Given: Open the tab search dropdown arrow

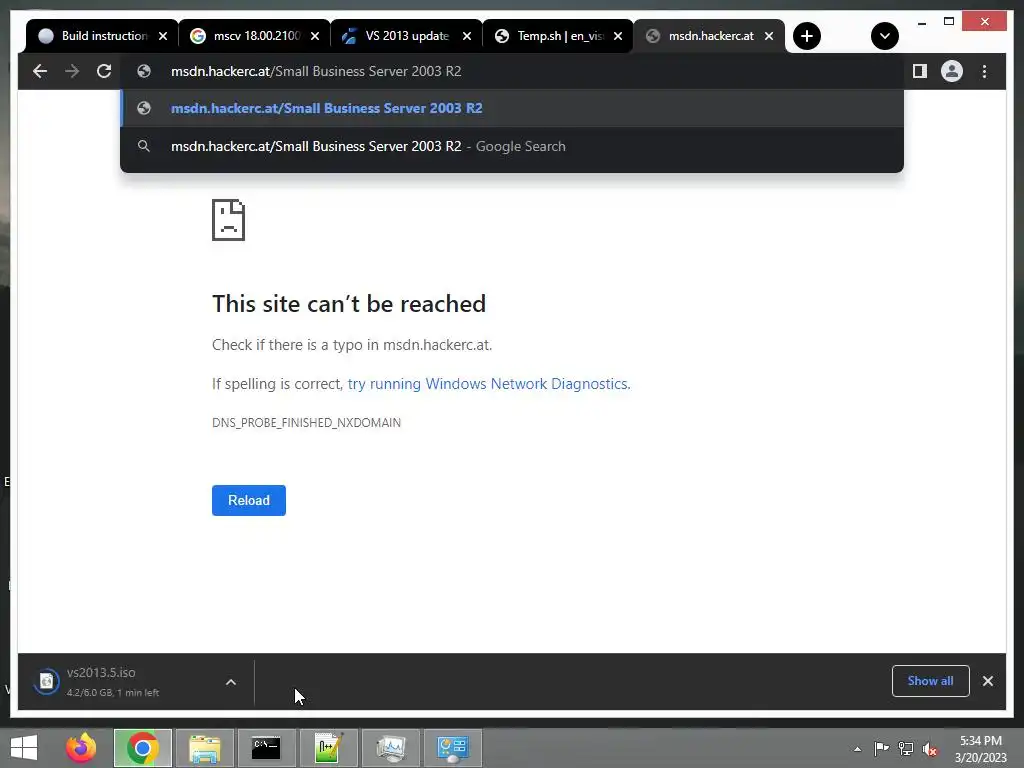Looking at the screenshot, I should coord(884,36).
